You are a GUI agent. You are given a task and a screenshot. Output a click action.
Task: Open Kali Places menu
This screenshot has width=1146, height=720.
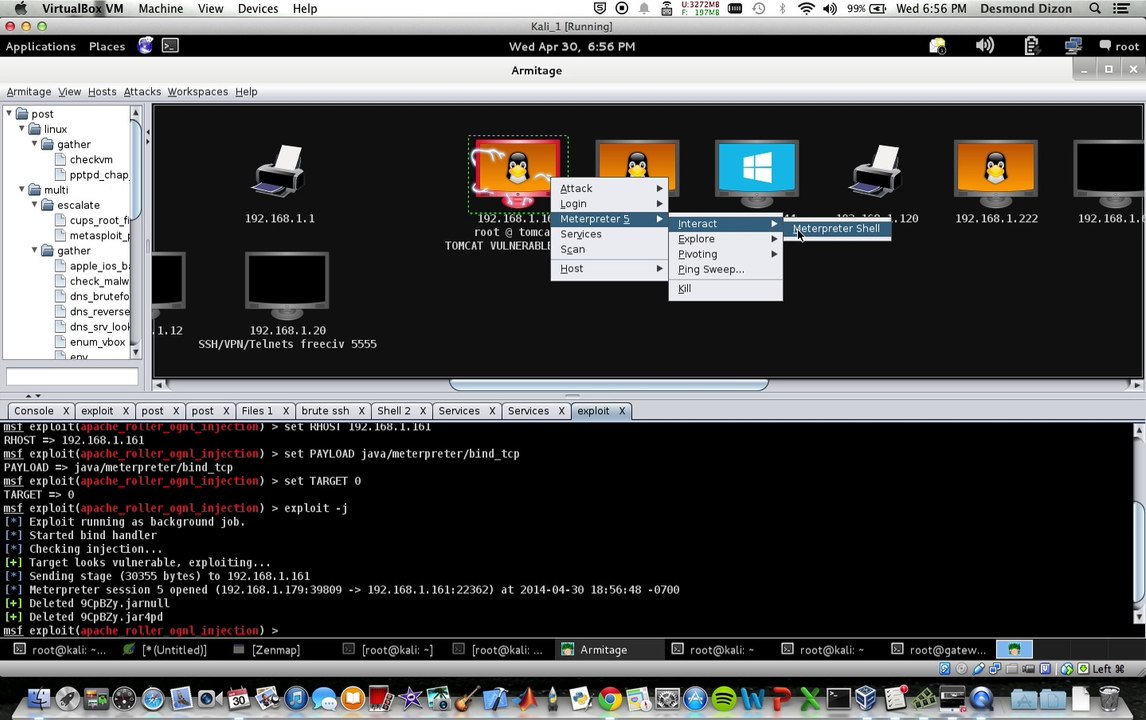[x=107, y=46]
